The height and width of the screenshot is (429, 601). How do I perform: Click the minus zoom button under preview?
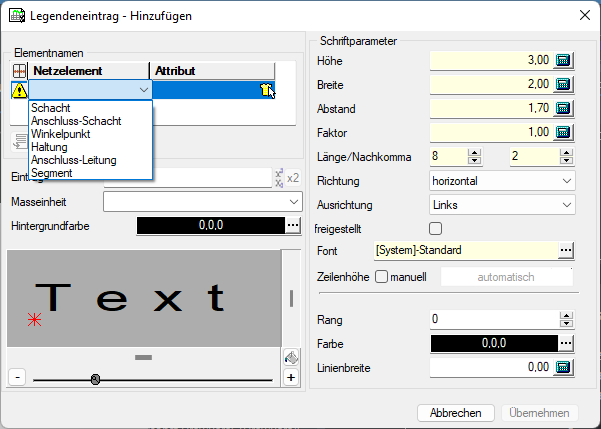[x=17, y=378]
